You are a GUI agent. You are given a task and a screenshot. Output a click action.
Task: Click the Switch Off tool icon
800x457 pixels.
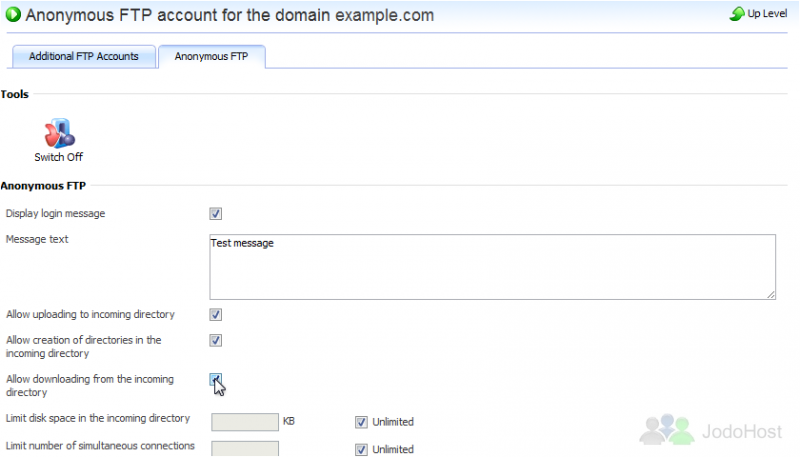click(x=59, y=133)
